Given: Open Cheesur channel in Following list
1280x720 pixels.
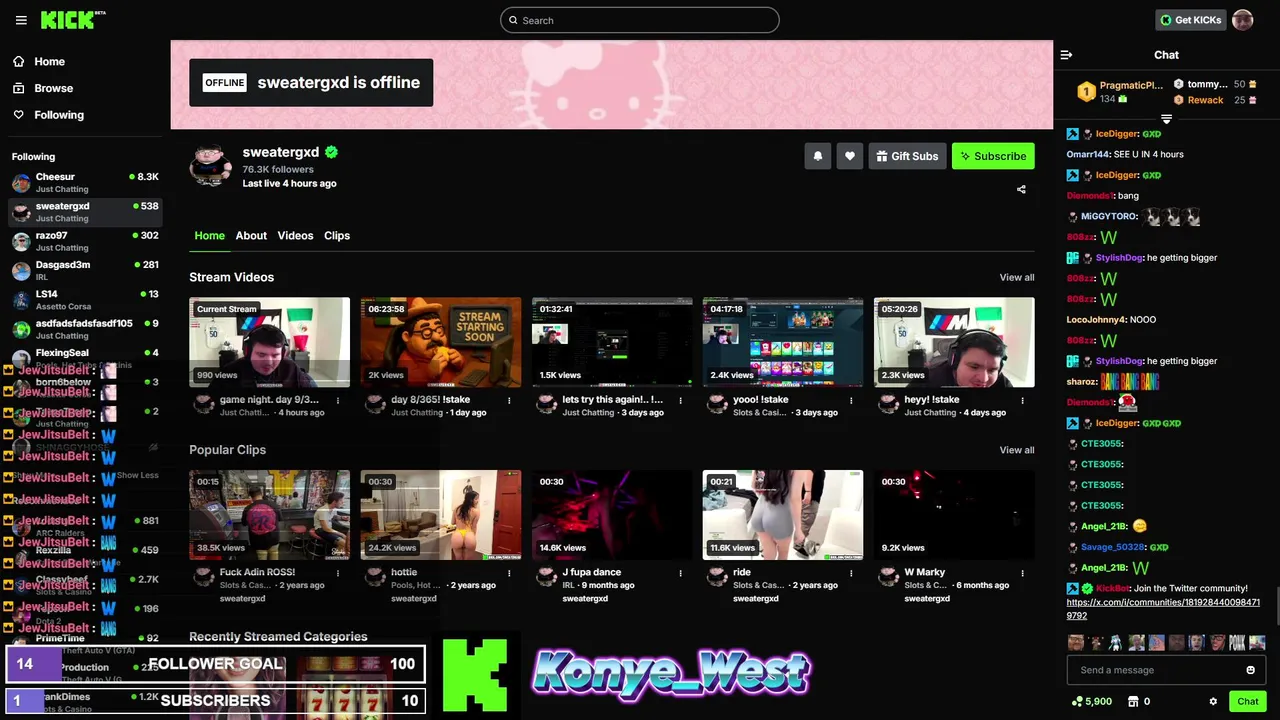Looking at the screenshot, I should [x=85, y=182].
